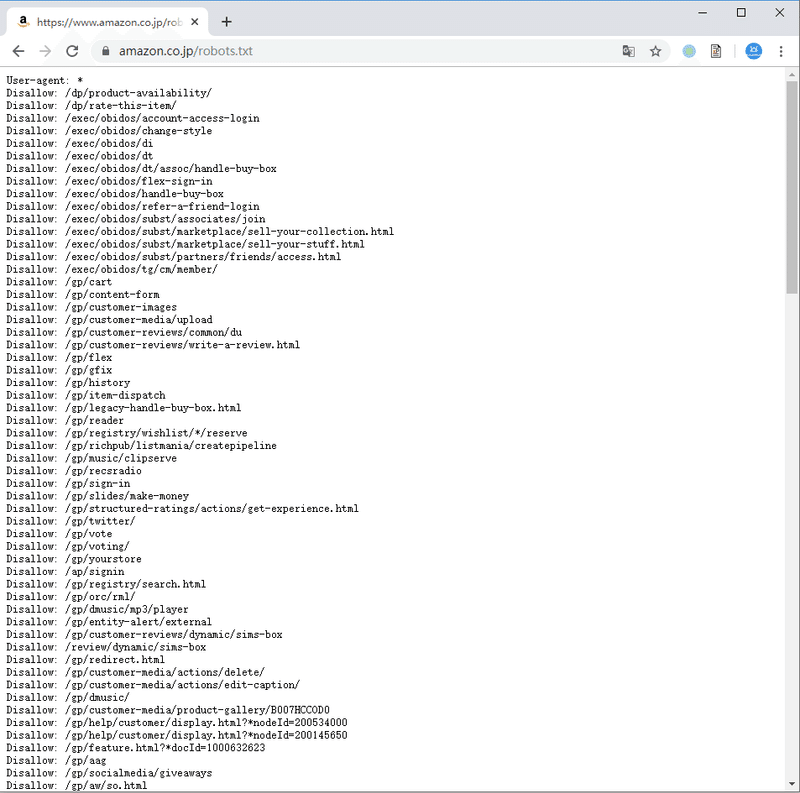Minimize the browser window

[703, 13]
